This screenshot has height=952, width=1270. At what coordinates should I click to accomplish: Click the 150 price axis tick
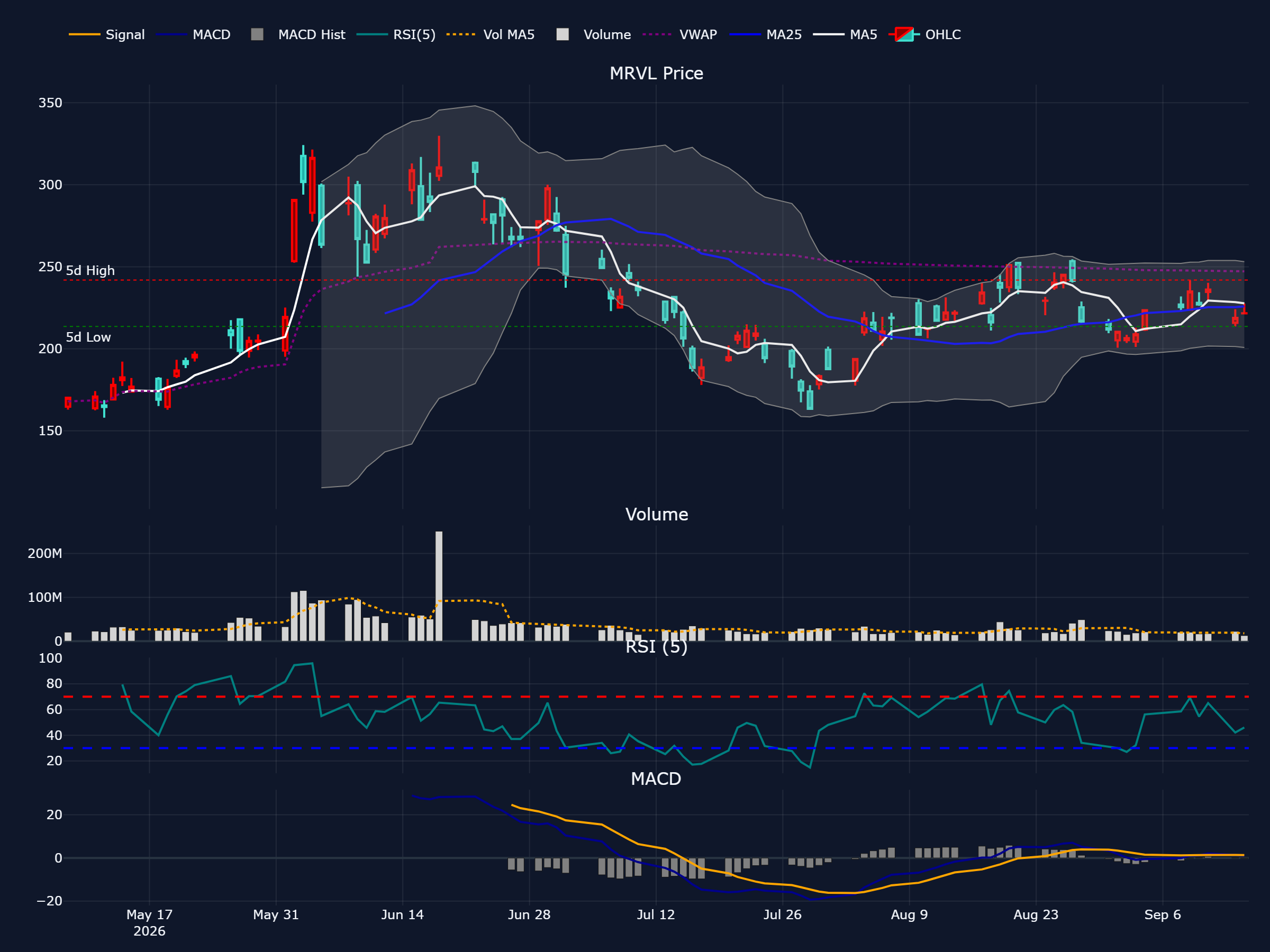click(x=50, y=431)
